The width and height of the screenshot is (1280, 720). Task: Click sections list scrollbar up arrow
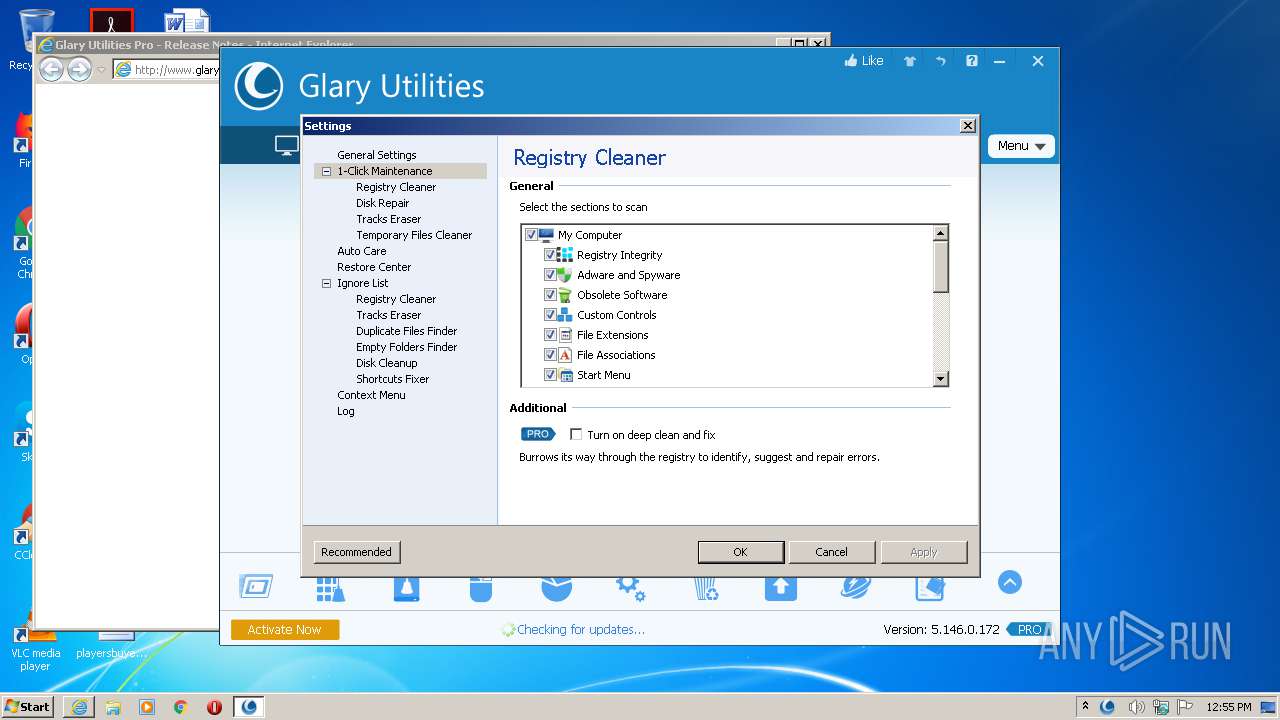[940, 233]
